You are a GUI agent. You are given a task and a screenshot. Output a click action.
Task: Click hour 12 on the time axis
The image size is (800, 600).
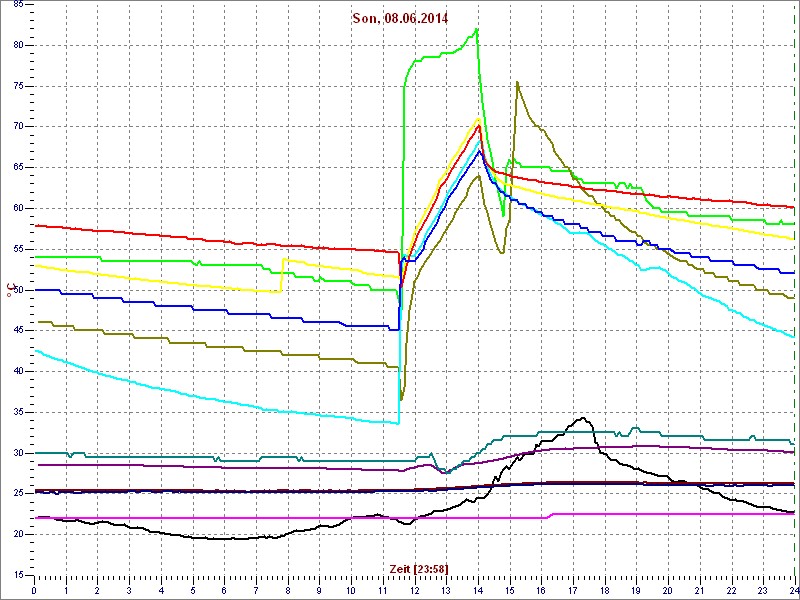414,591
